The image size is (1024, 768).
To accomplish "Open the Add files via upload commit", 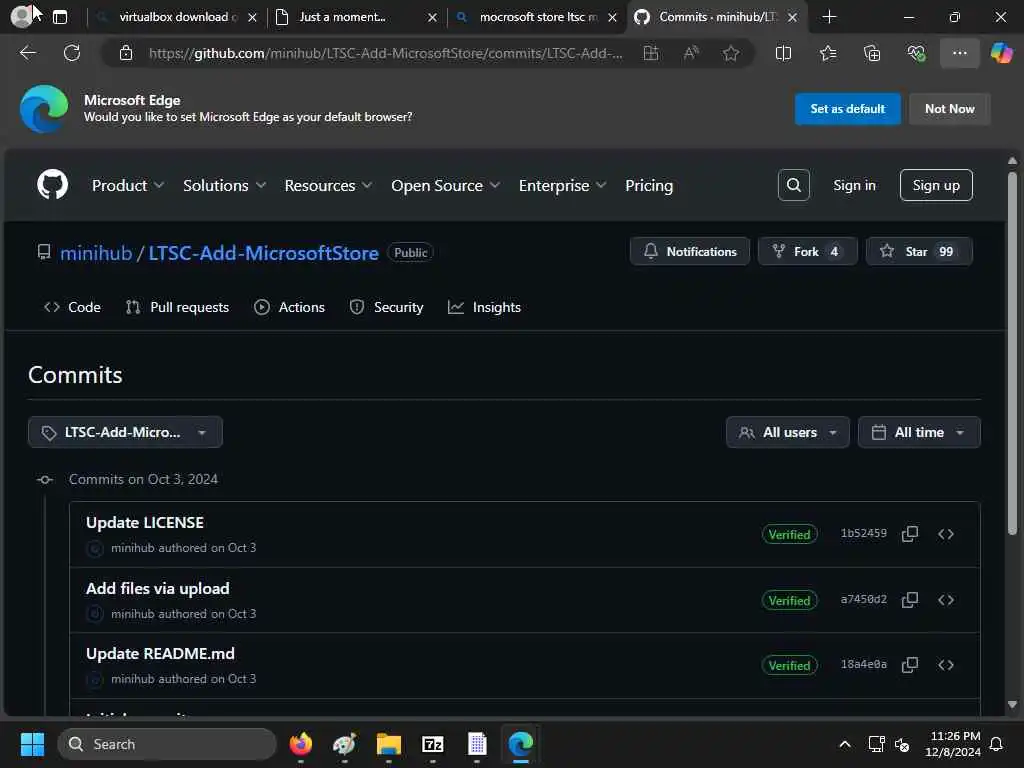I will click(157, 588).
